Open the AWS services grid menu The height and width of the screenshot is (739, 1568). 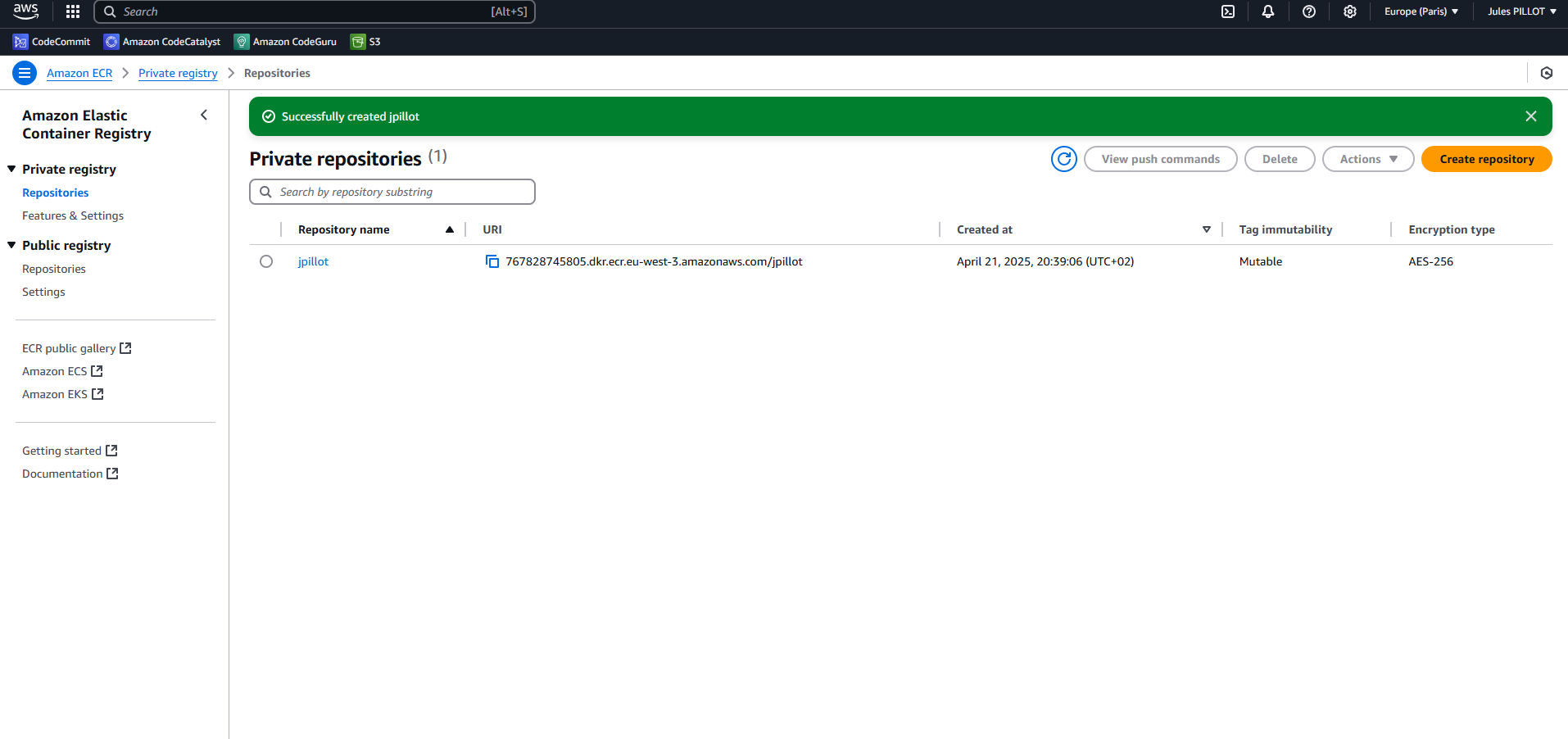[x=73, y=11]
